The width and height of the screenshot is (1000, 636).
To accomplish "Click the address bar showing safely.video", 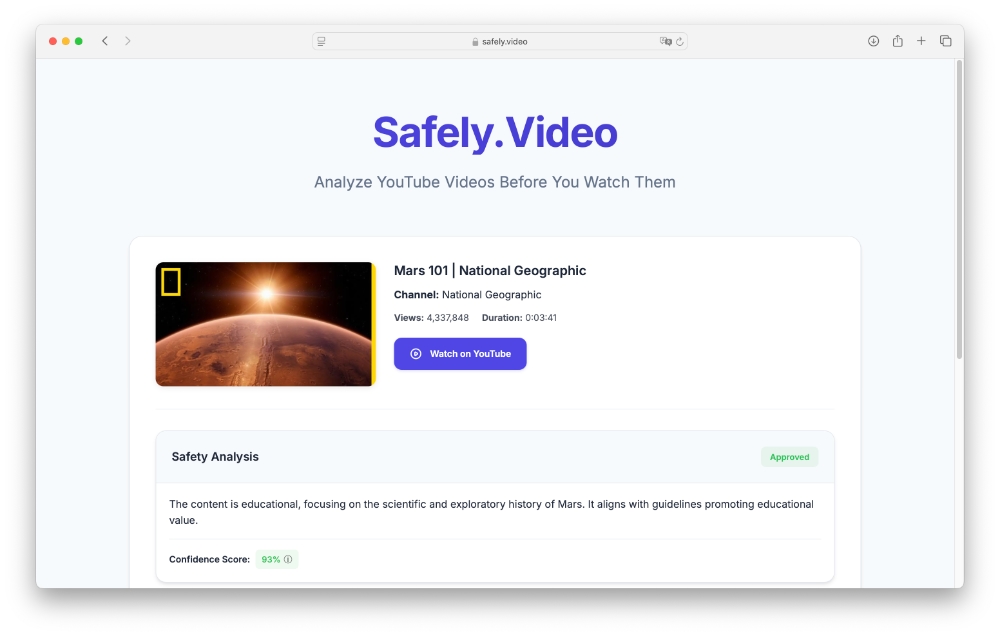I will tap(500, 41).
